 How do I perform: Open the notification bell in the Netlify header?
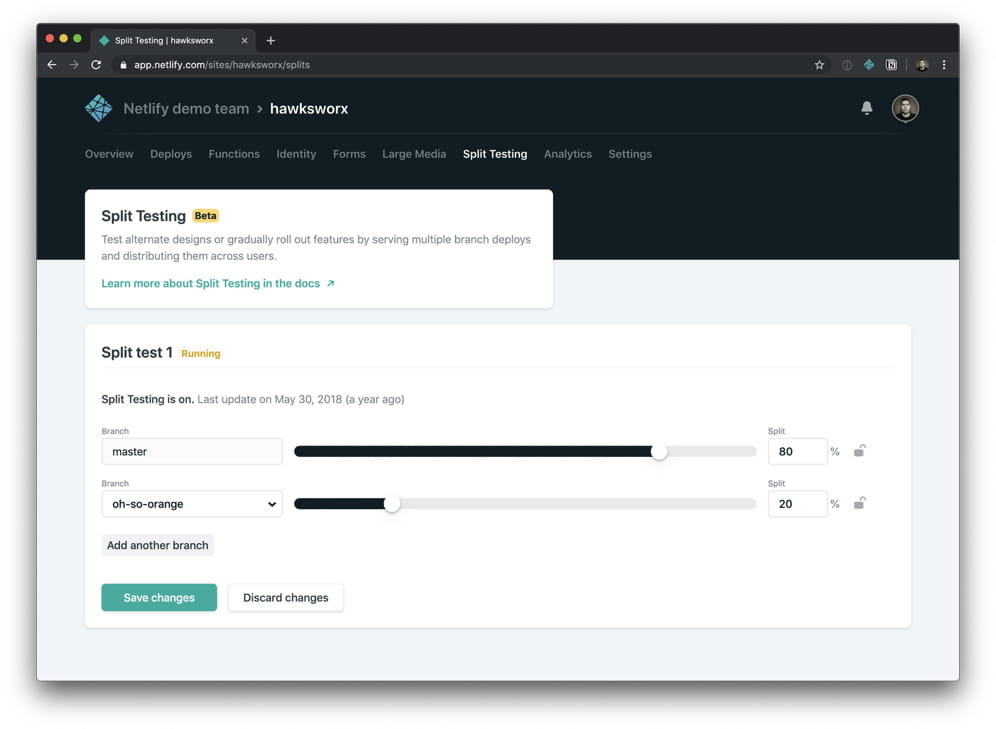(866, 108)
